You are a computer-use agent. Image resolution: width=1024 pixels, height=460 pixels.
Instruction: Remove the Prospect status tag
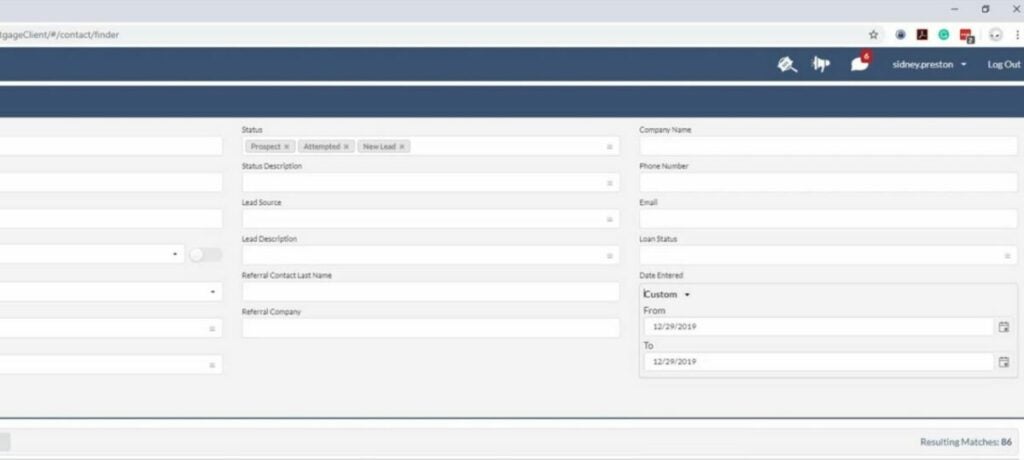pyautogui.click(x=286, y=147)
